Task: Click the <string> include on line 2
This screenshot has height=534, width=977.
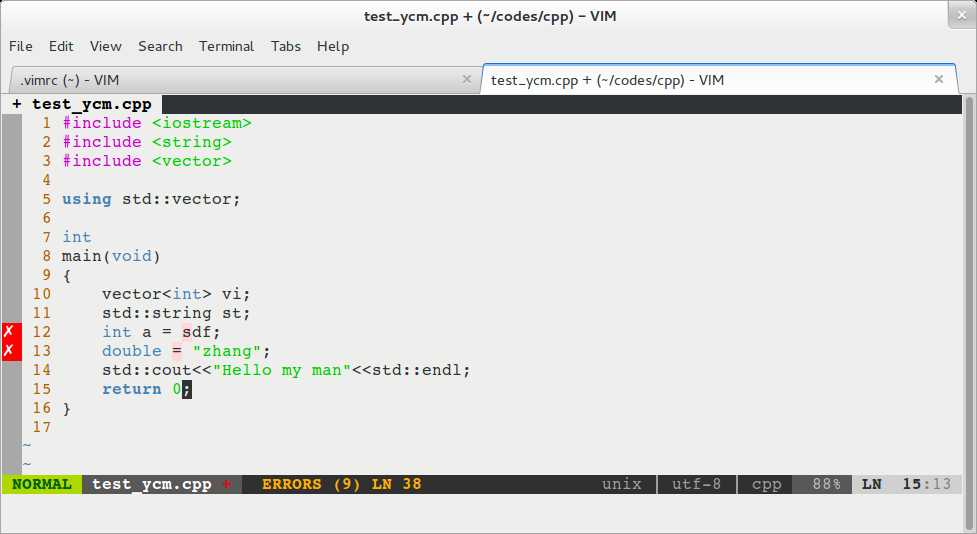Action: [x=192, y=142]
